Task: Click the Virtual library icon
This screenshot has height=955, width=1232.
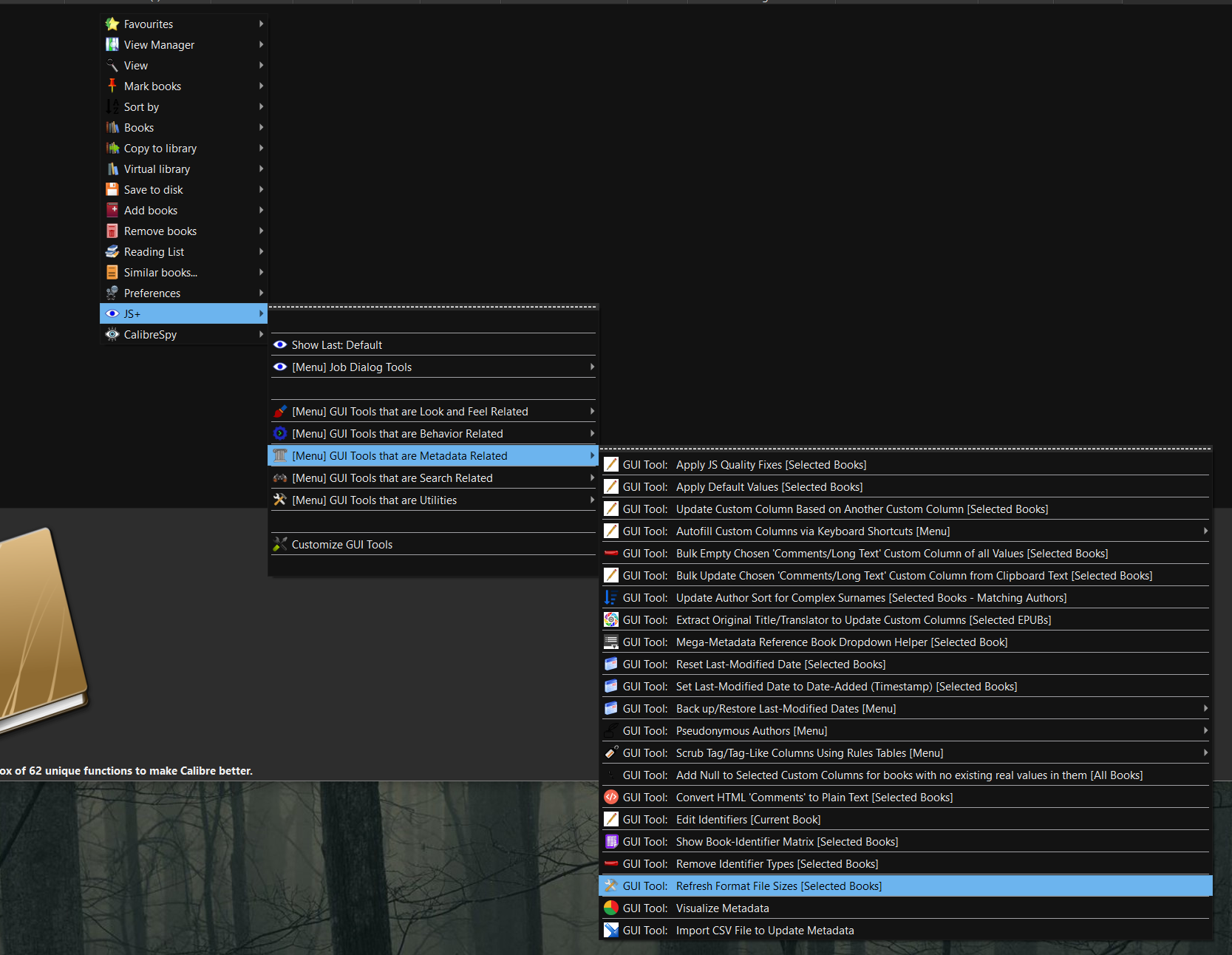Action: pyautogui.click(x=112, y=169)
